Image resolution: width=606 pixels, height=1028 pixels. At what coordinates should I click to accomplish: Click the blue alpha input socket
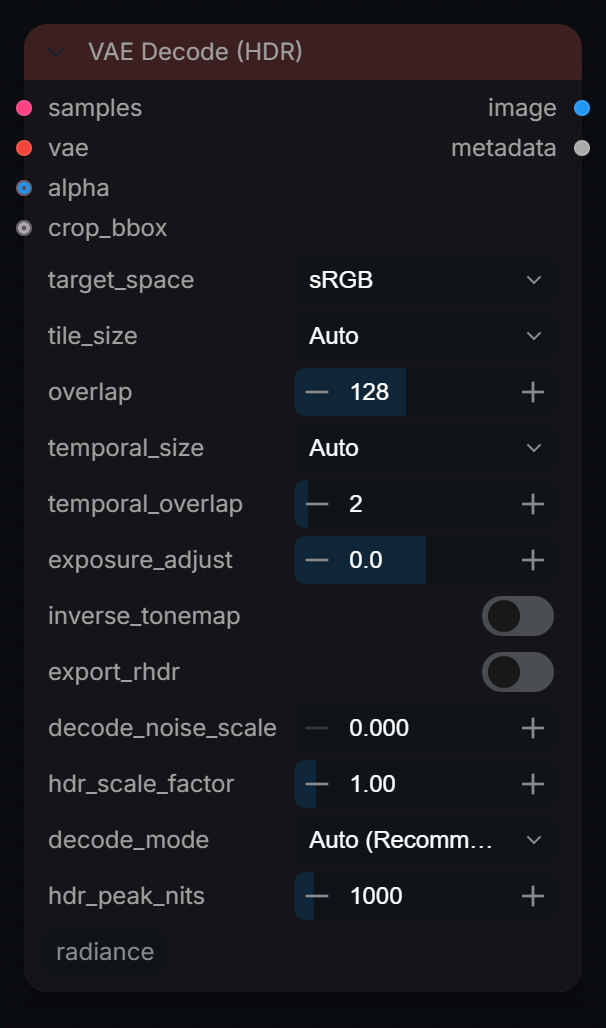pos(24,188)
